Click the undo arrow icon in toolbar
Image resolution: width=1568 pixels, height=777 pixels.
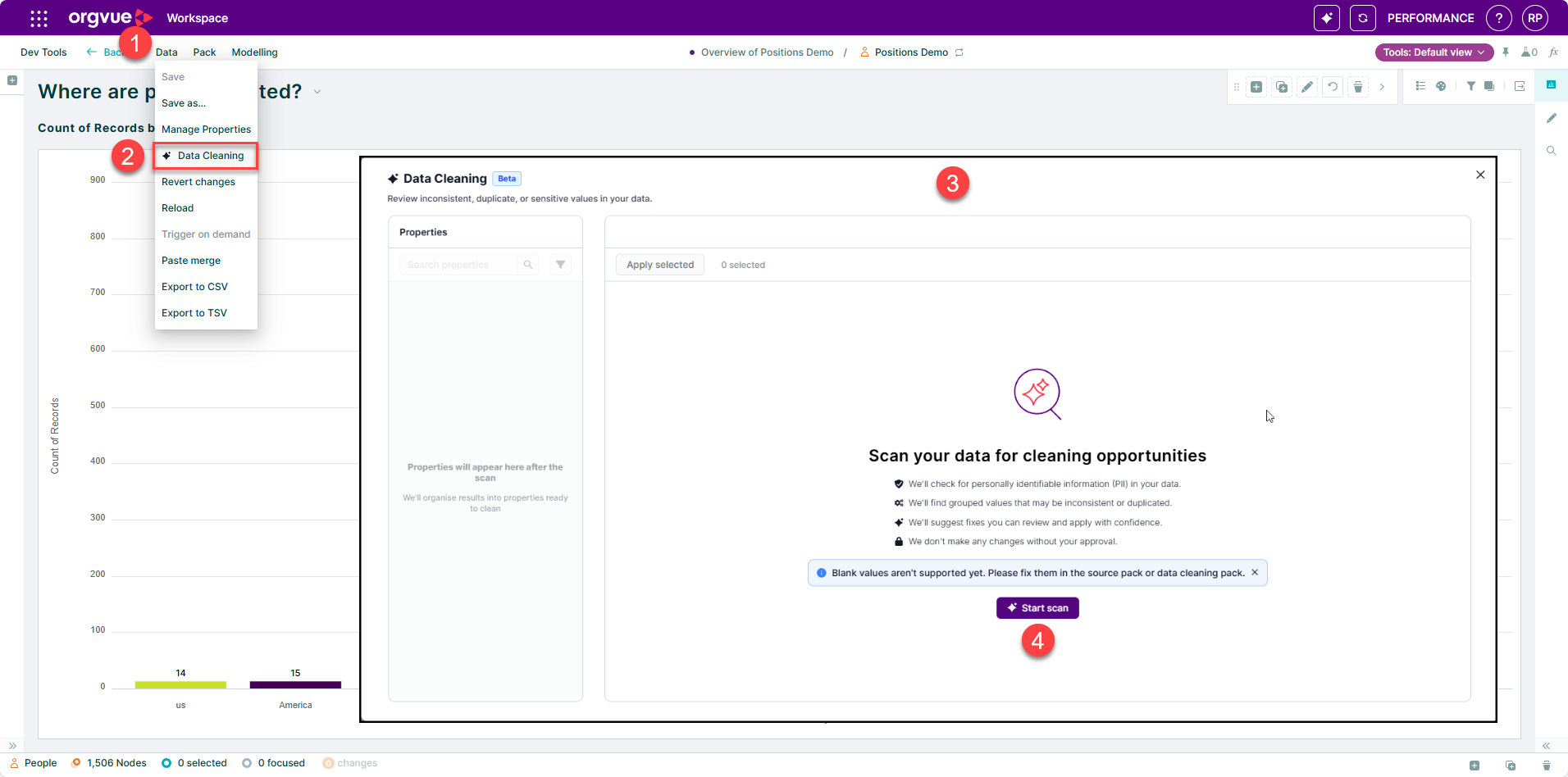click(1333, 87)
